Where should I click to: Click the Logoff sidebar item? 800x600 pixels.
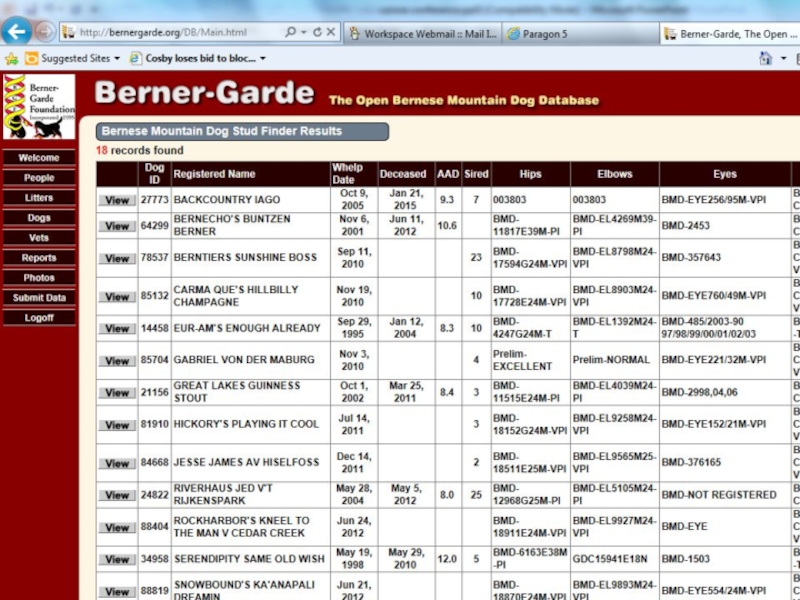pos(39,317)
